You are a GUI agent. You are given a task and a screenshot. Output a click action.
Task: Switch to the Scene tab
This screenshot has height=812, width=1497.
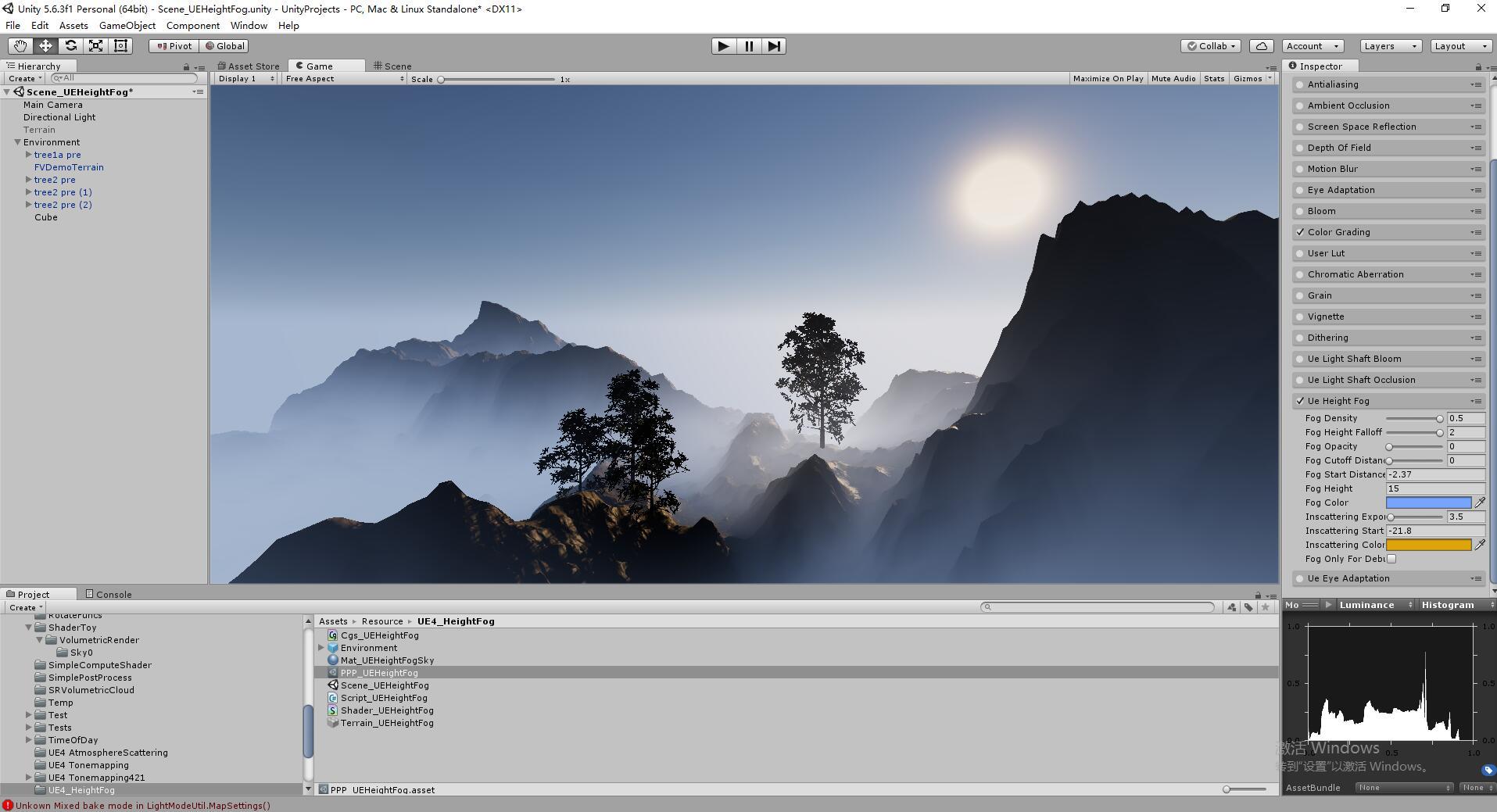click(391, 66)
